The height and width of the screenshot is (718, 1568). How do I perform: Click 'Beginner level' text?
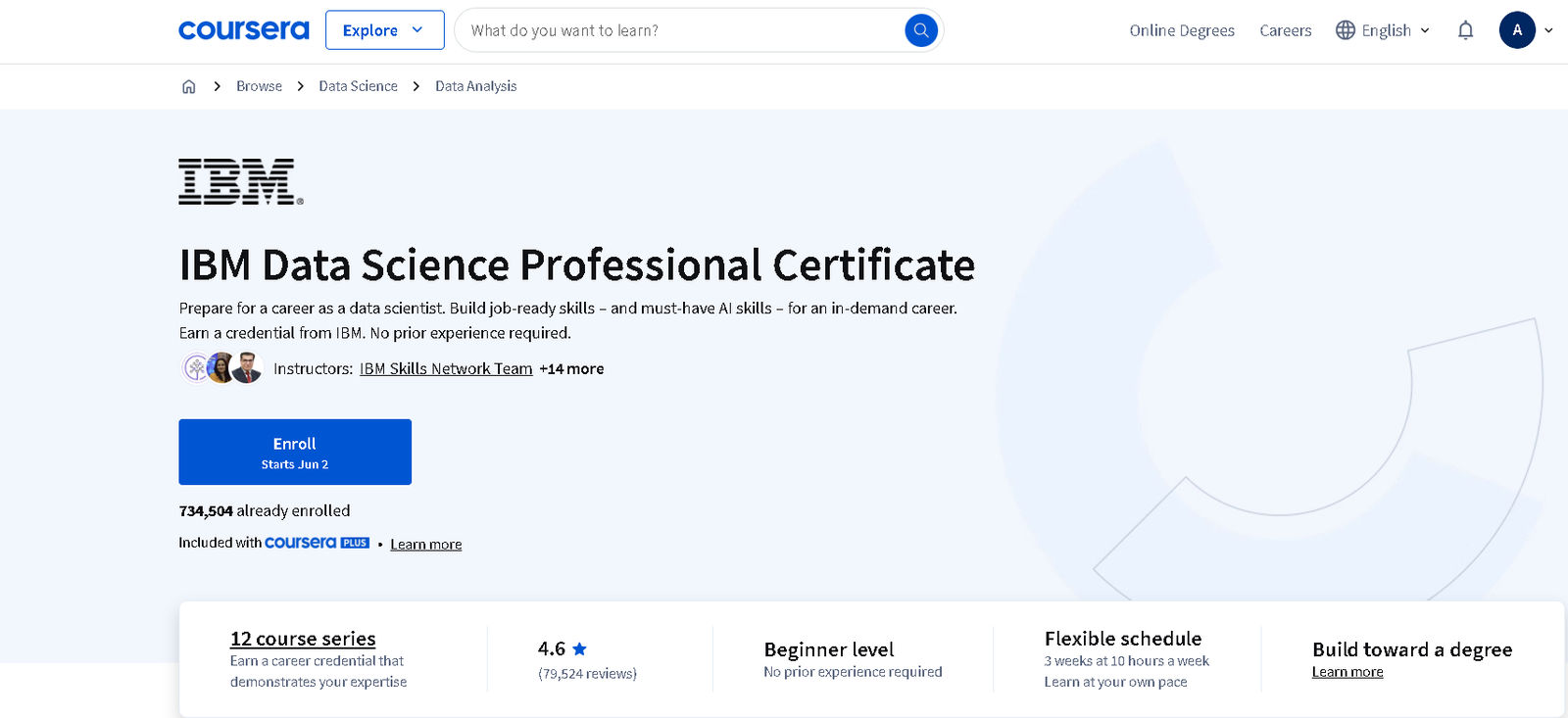[829, 649]
